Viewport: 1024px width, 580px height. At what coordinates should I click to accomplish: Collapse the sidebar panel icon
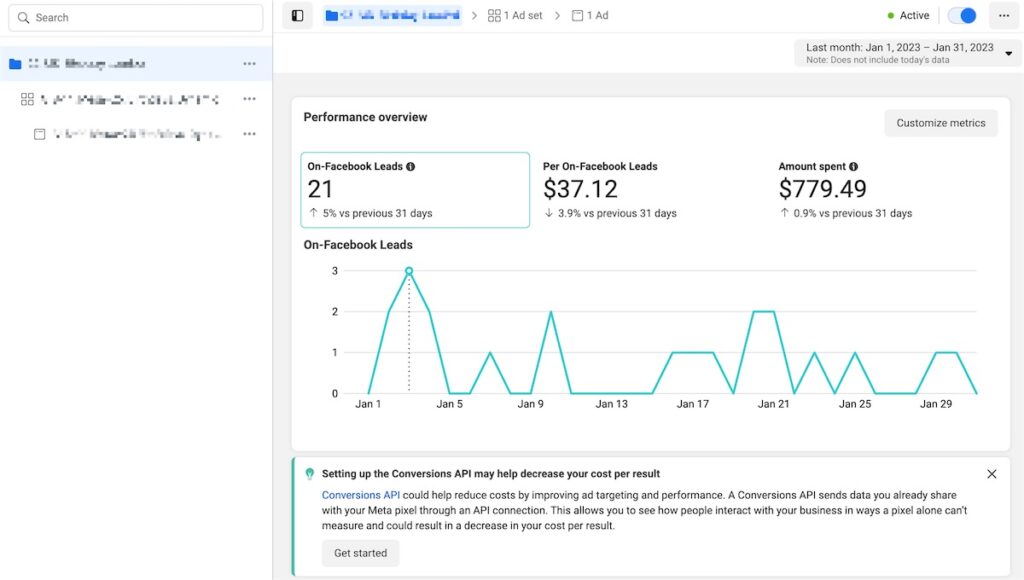coord(297,16)
